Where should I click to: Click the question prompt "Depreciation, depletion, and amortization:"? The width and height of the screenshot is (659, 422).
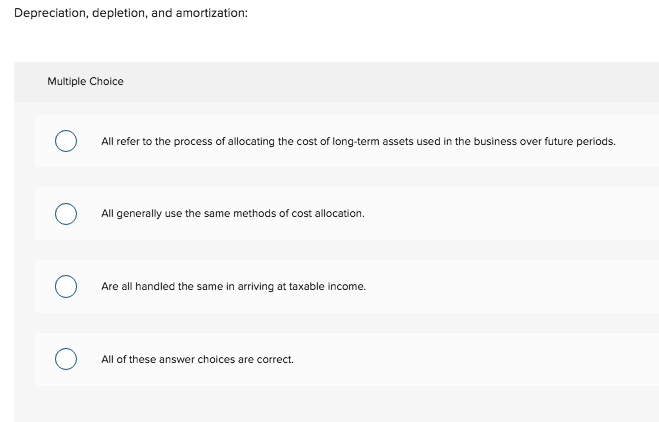point(131,13)
